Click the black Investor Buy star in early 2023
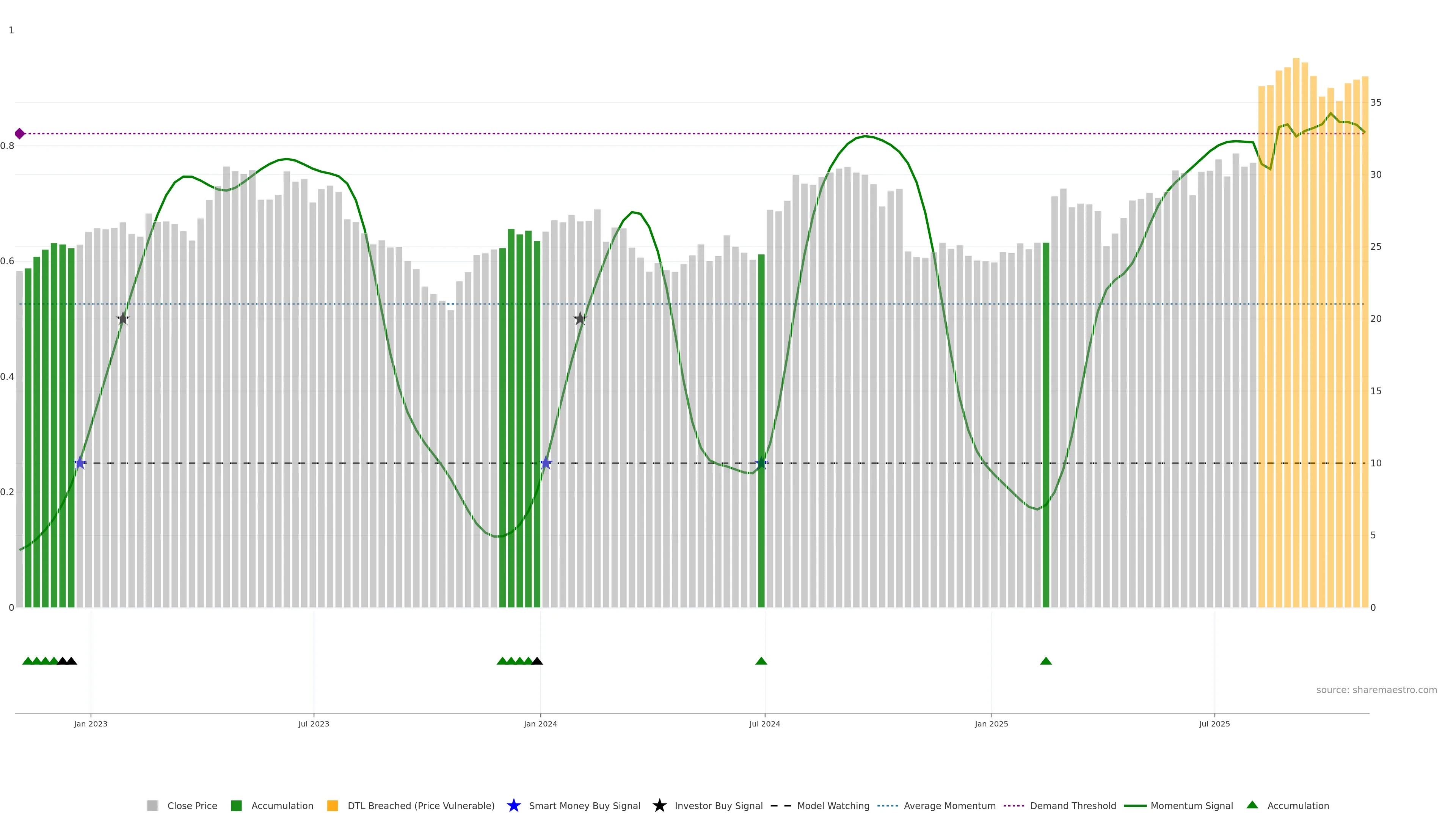Viewport: 1456px width, 819px height. click(x=123, y=319)
